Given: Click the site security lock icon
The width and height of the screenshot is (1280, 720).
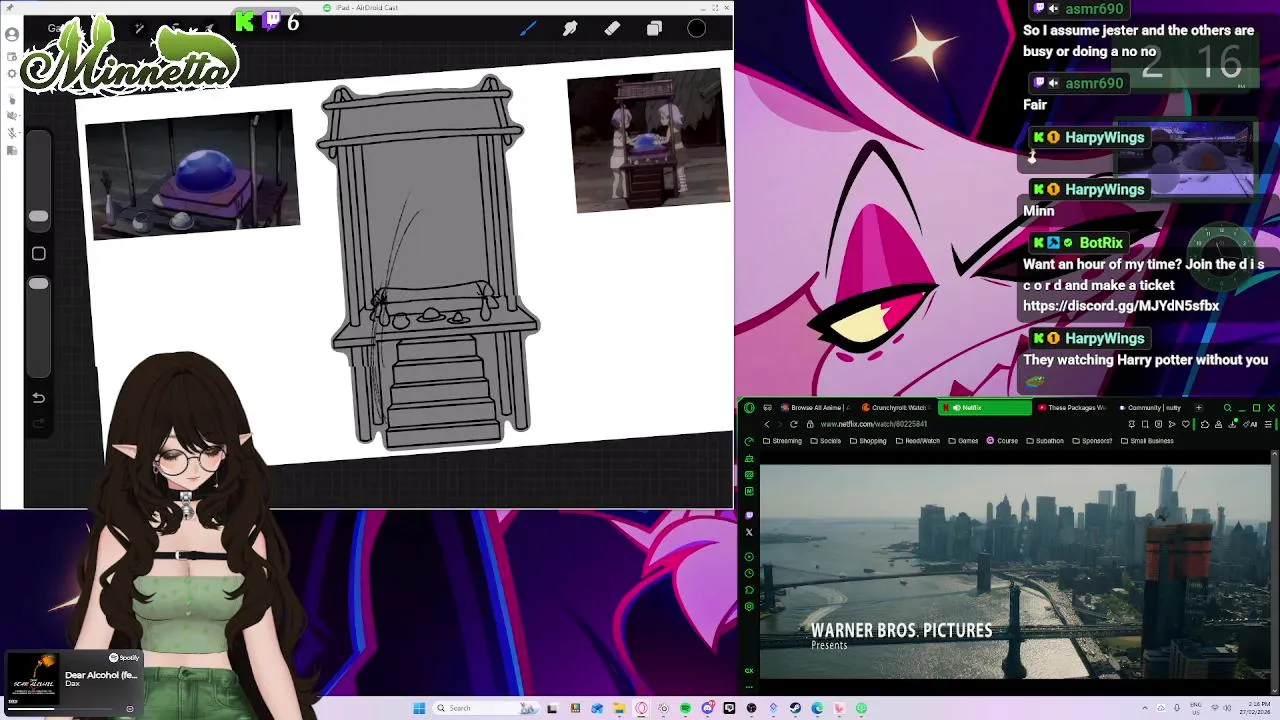Looking at the screenshot, I should point(810,424).
